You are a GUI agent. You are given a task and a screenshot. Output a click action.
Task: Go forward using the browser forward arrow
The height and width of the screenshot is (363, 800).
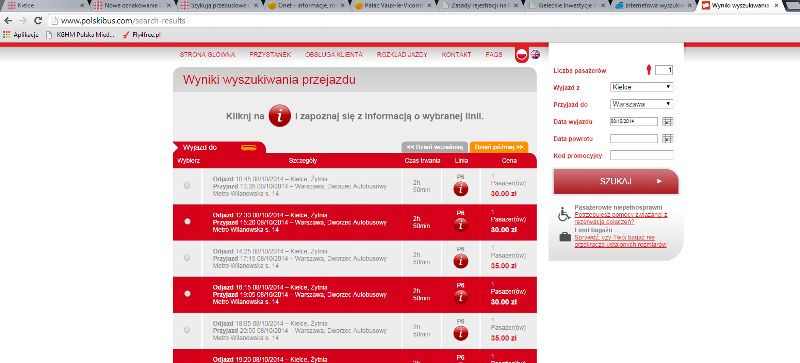click(23, 21)
